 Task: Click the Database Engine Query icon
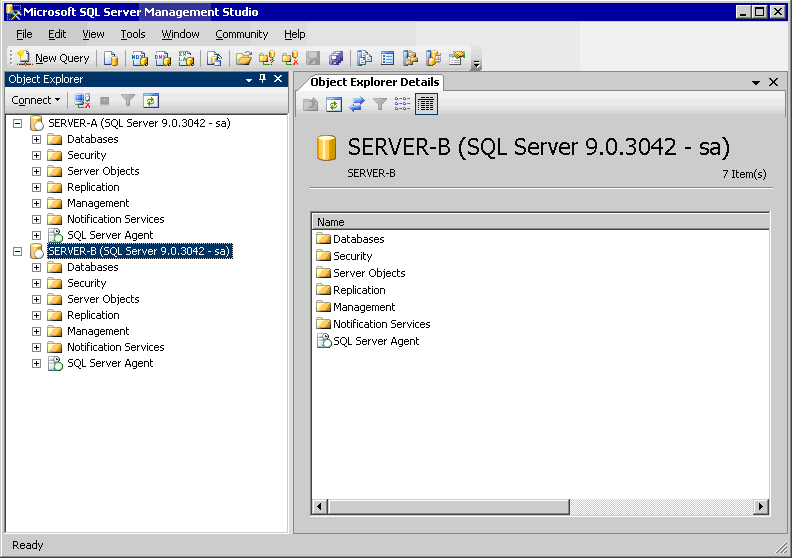(x=111, y=58)
